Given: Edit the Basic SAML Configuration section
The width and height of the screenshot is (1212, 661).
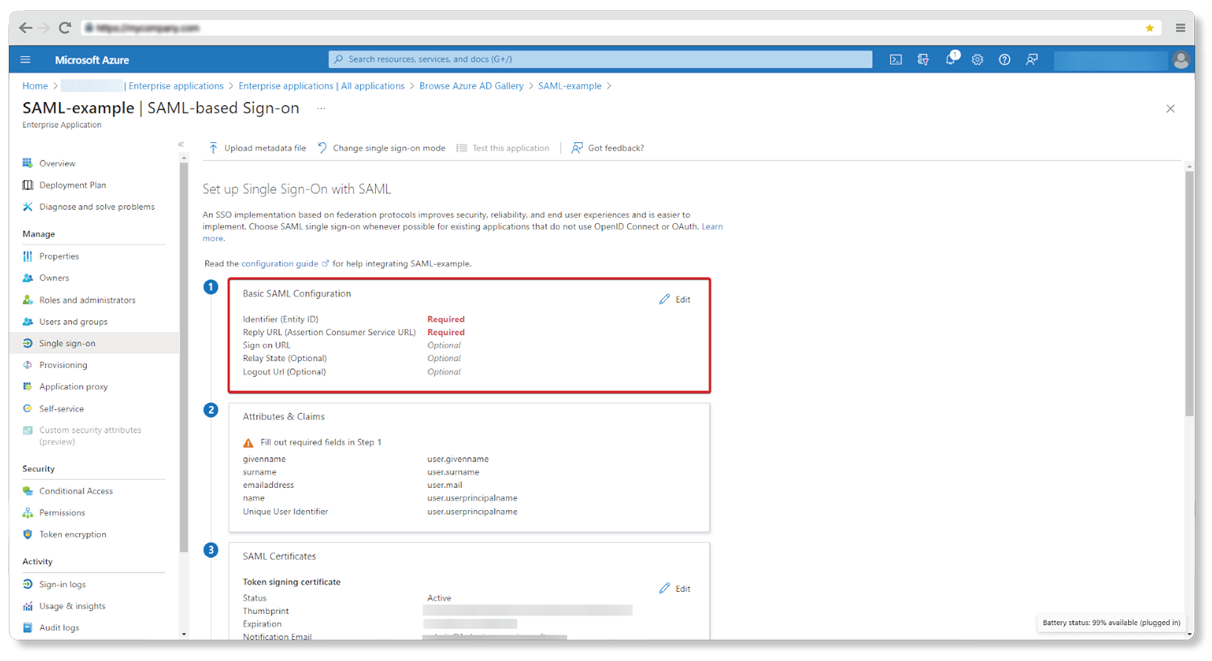Looking at the screenshot, I should [x=675, y=300].
